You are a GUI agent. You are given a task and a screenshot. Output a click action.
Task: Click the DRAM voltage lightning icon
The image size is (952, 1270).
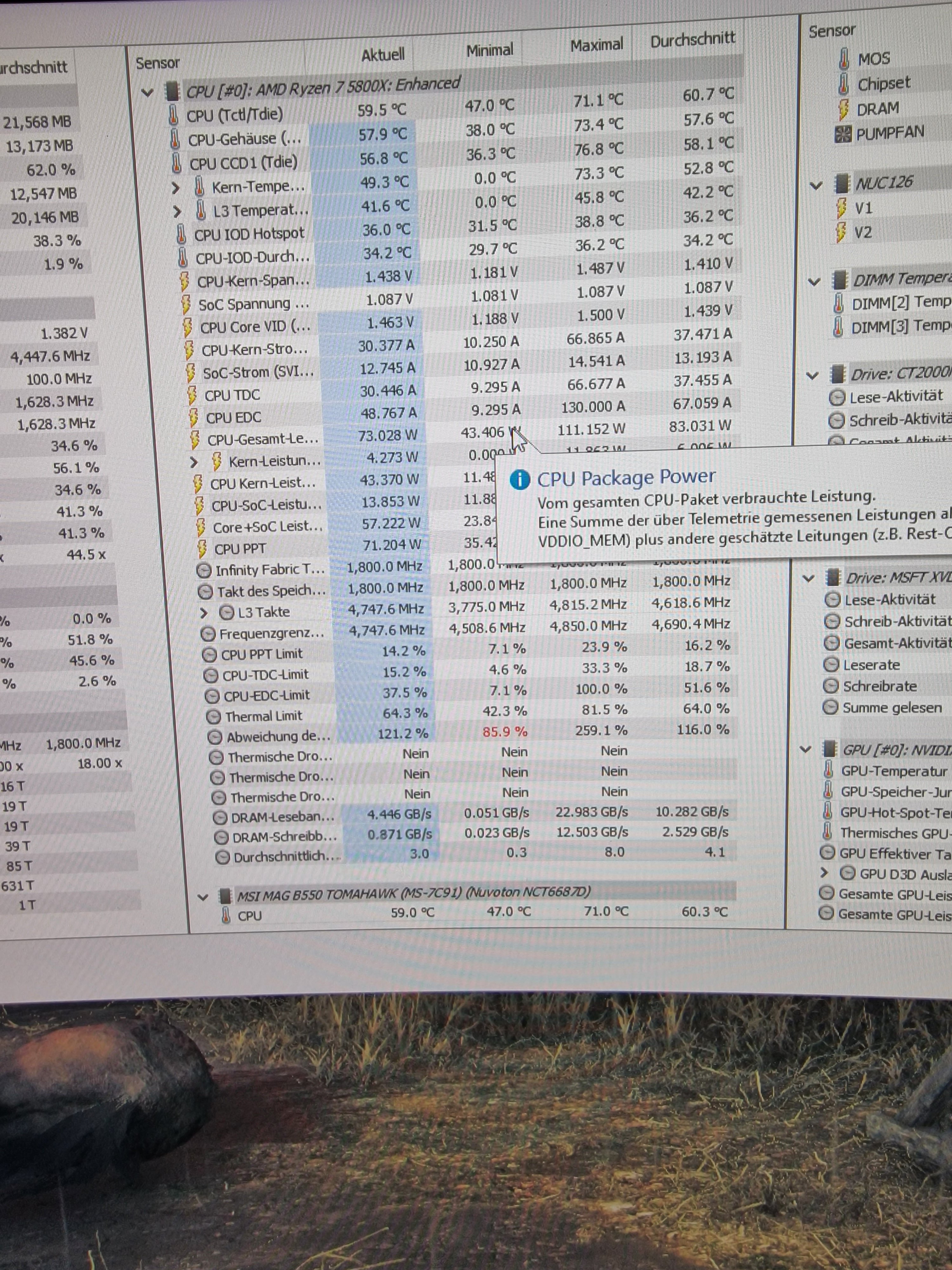(x=843, y=109)
